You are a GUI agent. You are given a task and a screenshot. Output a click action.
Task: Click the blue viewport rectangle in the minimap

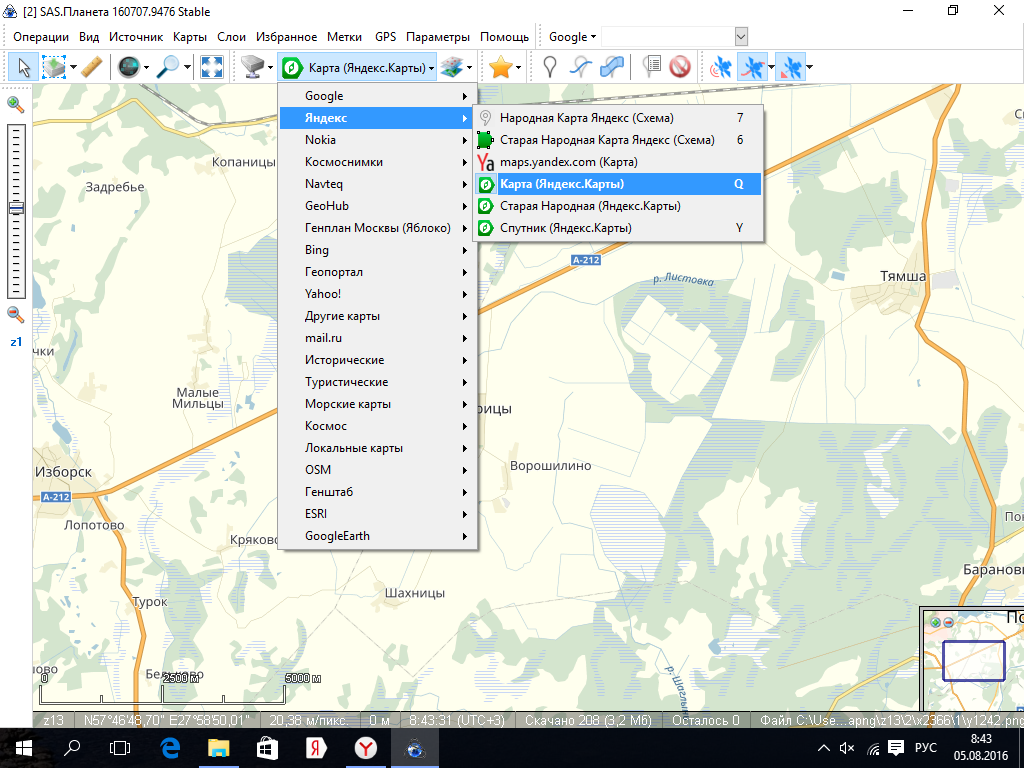click(x=973, y=661)
